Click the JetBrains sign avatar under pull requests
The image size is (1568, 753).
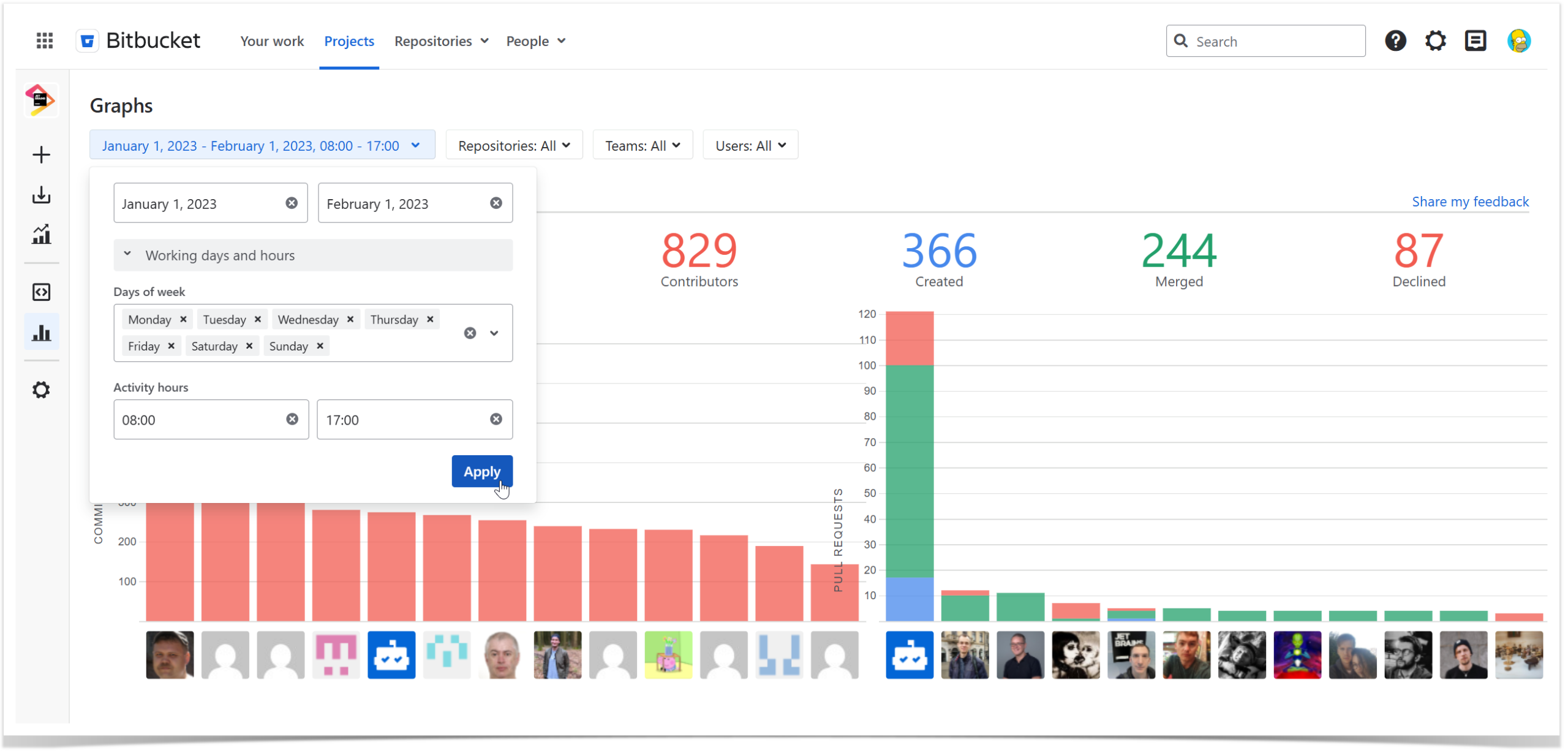(x=1131, y=654)
